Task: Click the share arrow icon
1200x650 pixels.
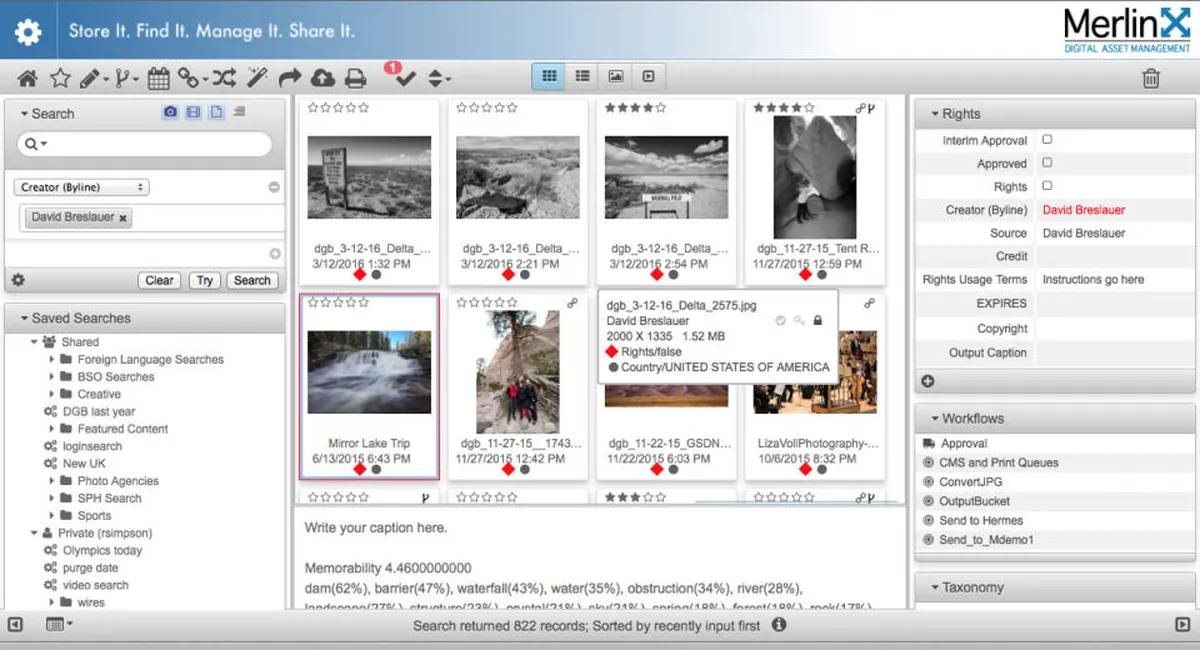Action: (290, 78)
